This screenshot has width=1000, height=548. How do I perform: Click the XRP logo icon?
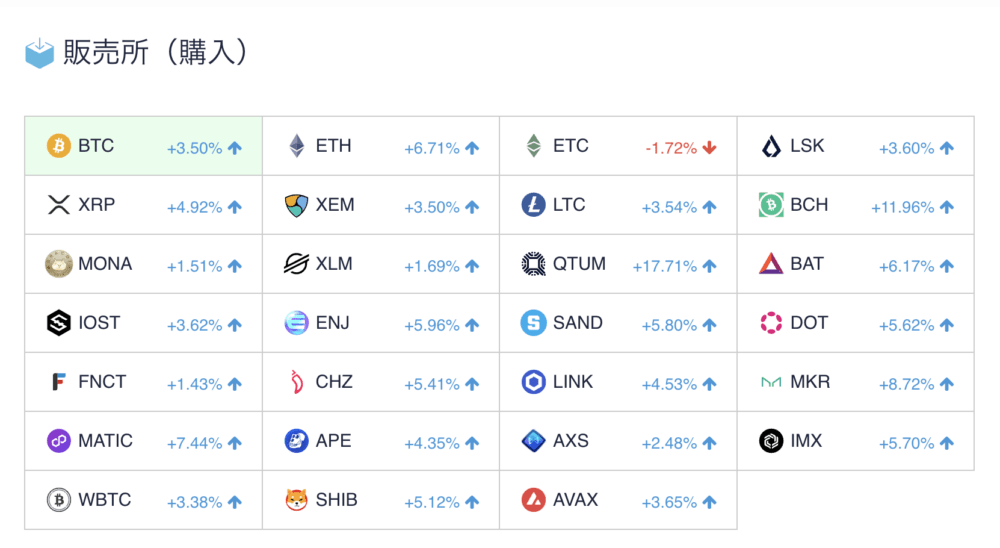pos(59,205)
